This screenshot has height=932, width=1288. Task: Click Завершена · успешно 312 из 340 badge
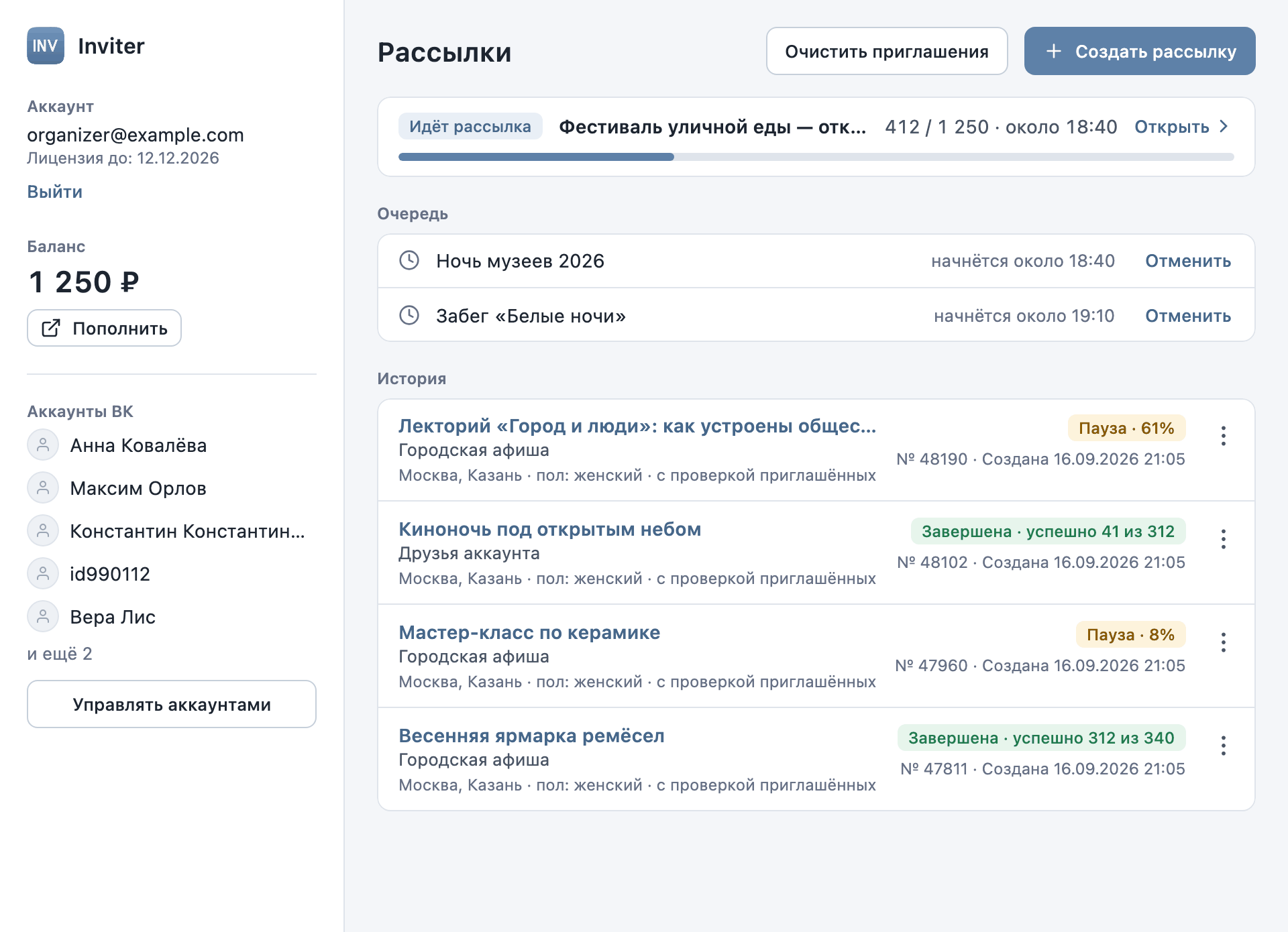point(1041,738)
